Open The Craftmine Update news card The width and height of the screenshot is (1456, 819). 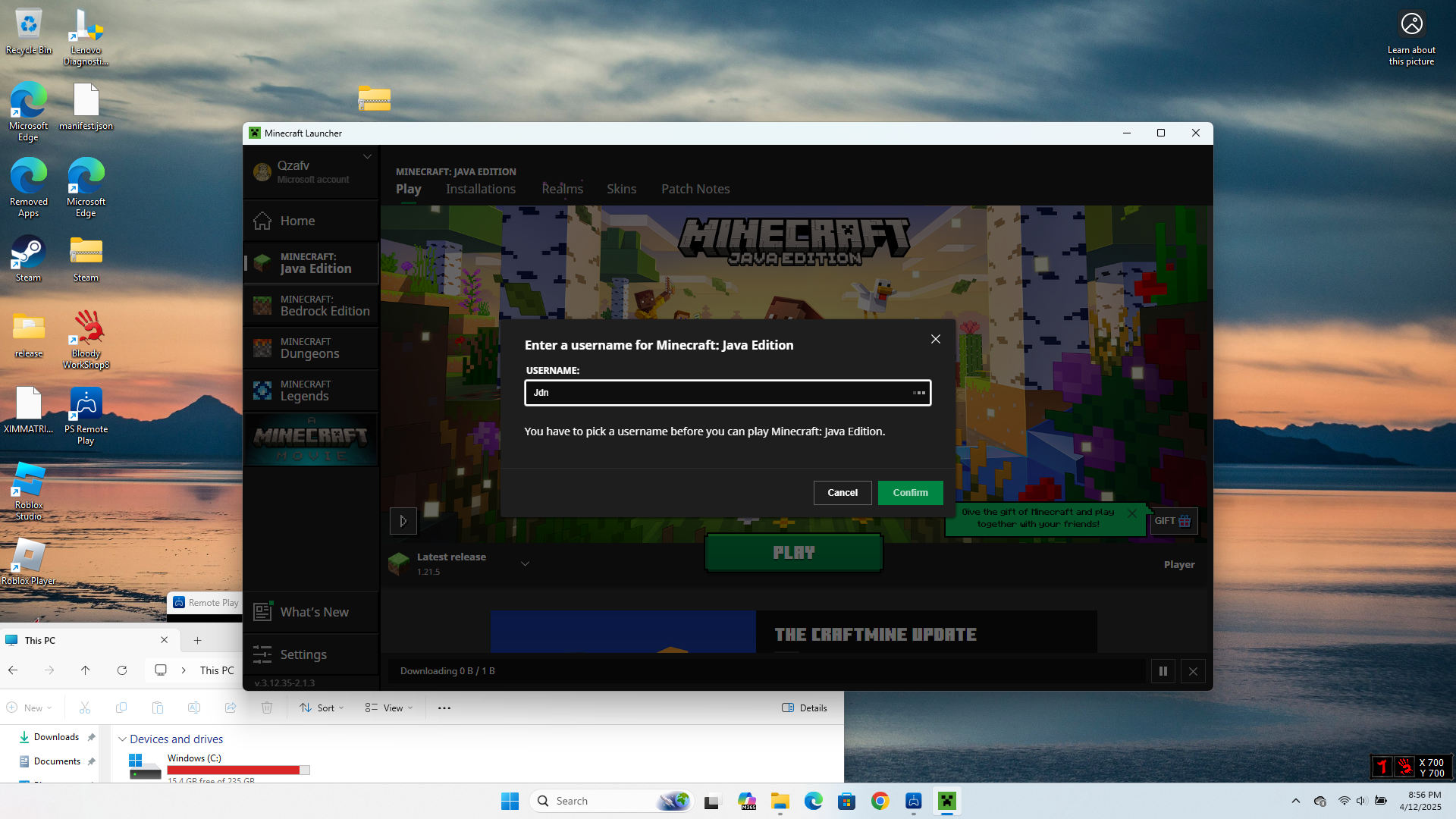794,632
